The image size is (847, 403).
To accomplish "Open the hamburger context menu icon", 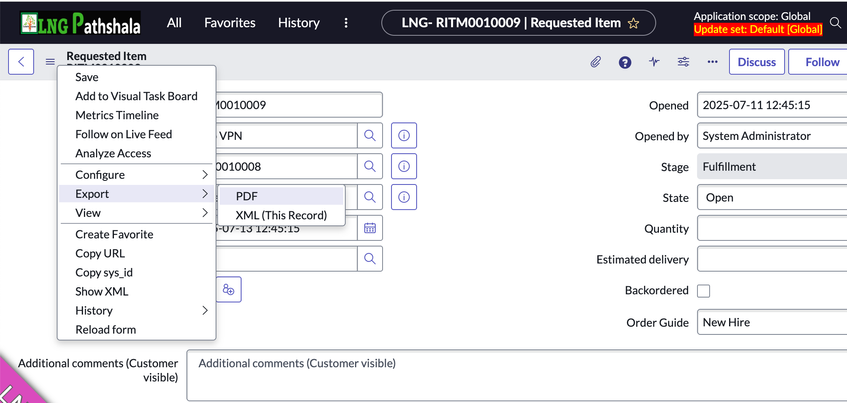I will coord(50,62).
